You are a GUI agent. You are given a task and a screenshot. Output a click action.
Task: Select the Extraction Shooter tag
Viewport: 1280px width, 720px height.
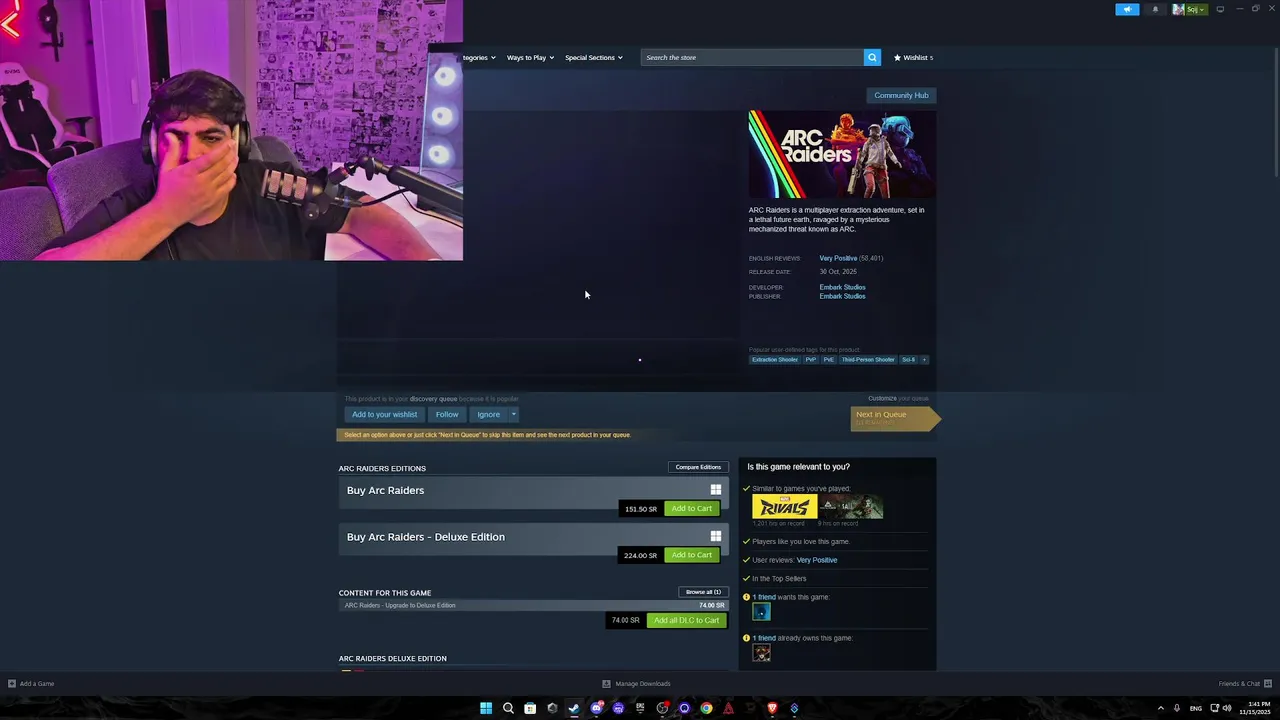[775, 359]
